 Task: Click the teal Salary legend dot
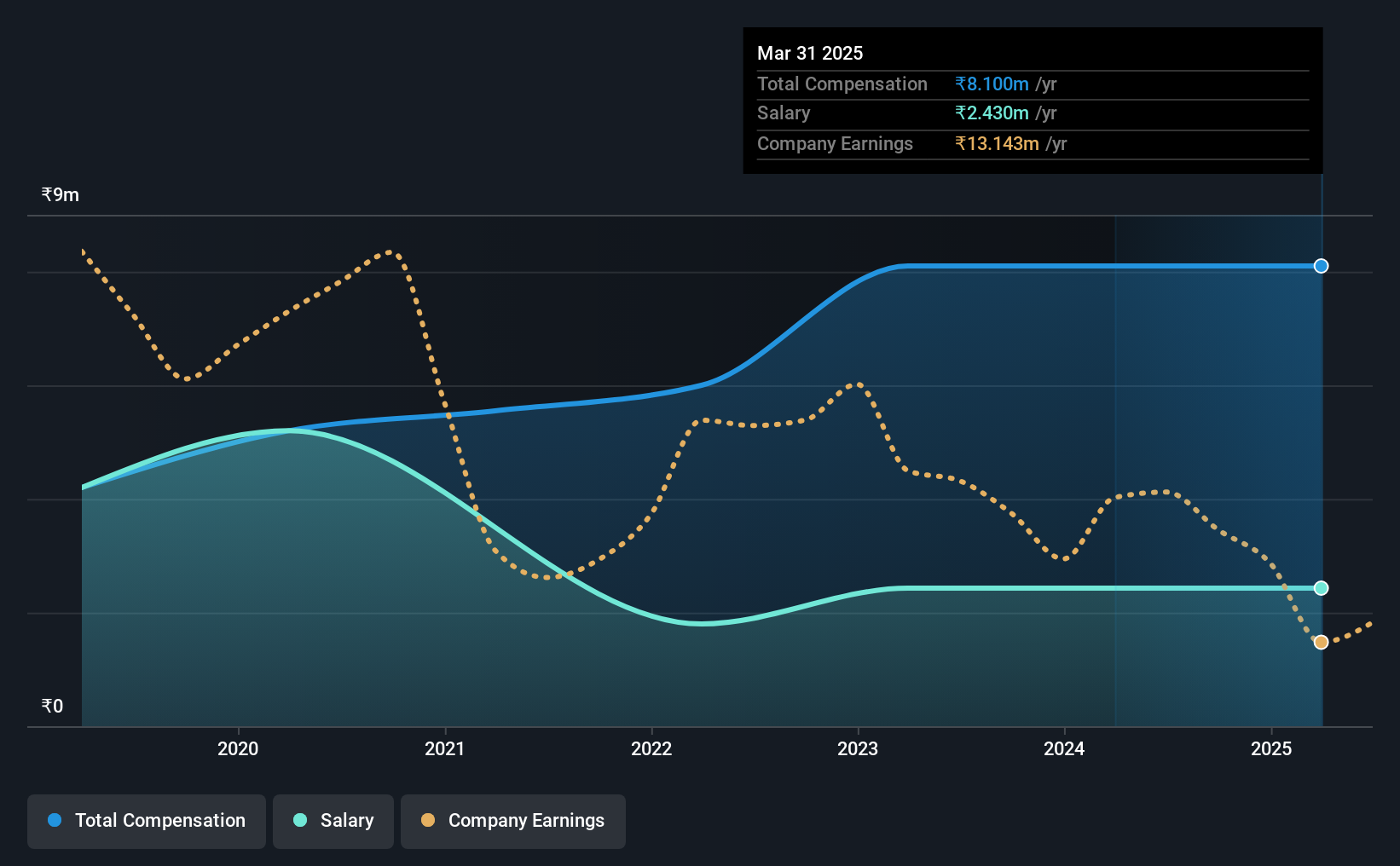(300, 820)
